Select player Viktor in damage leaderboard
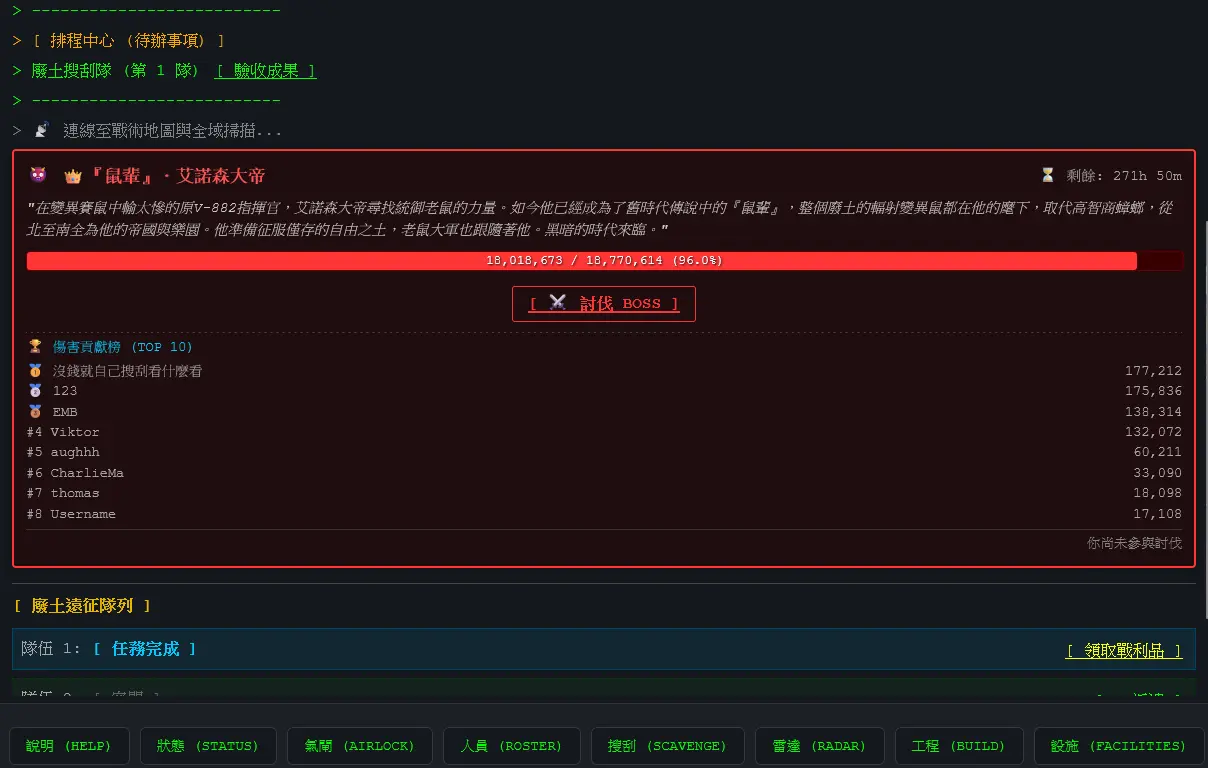 [75, 432]
